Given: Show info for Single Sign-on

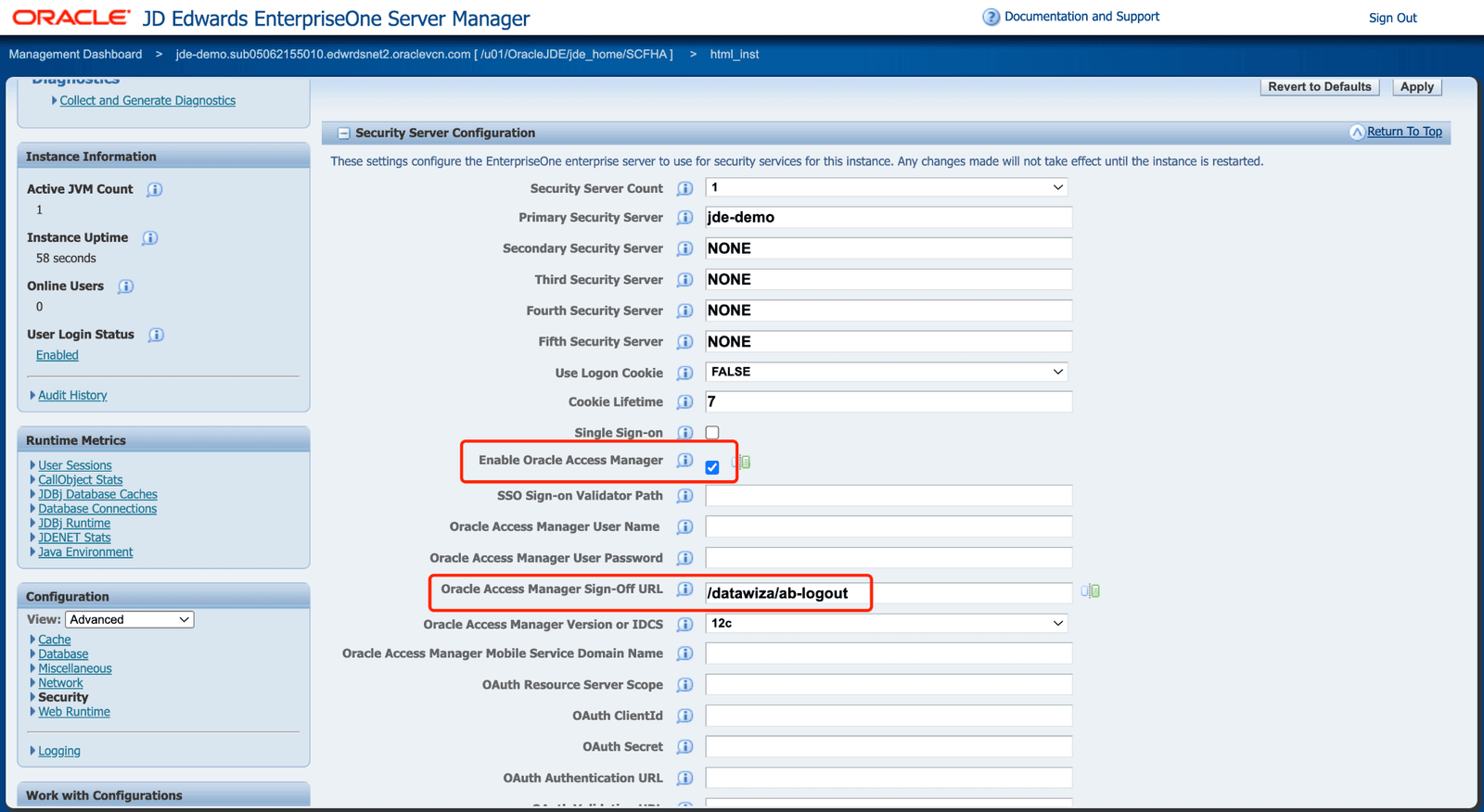Looking at the screenshot, I should 684,433.
